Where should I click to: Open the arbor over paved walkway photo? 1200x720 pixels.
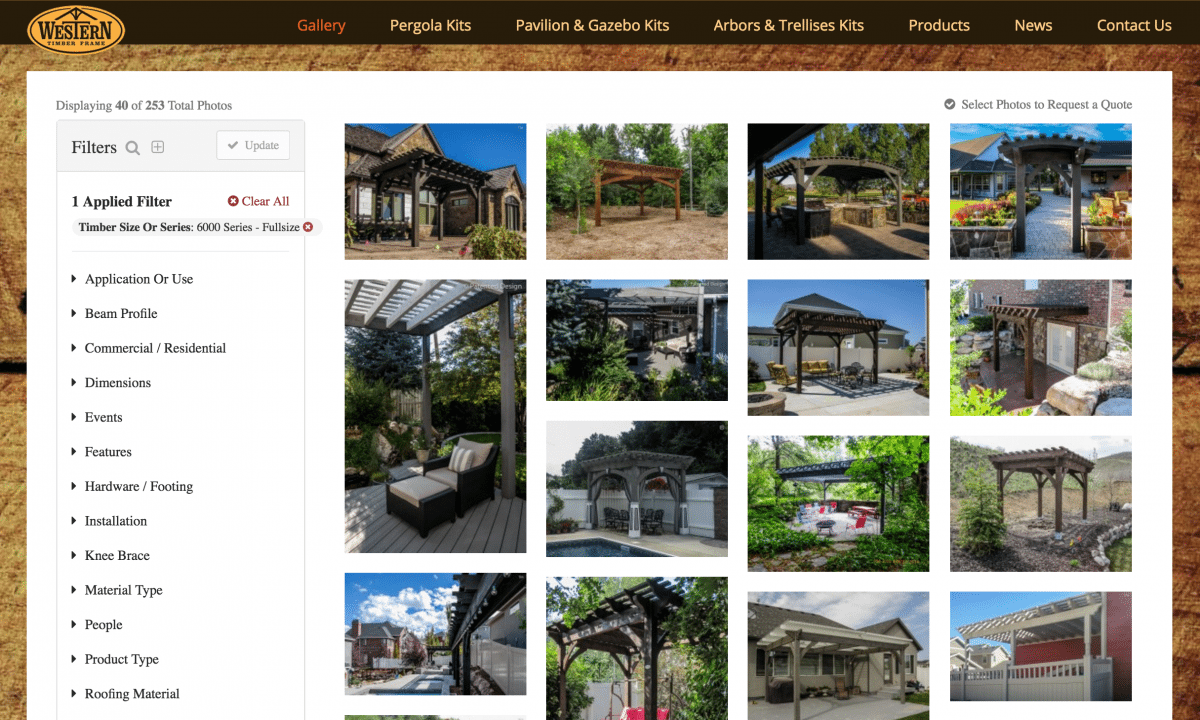tap(1041, 192)
